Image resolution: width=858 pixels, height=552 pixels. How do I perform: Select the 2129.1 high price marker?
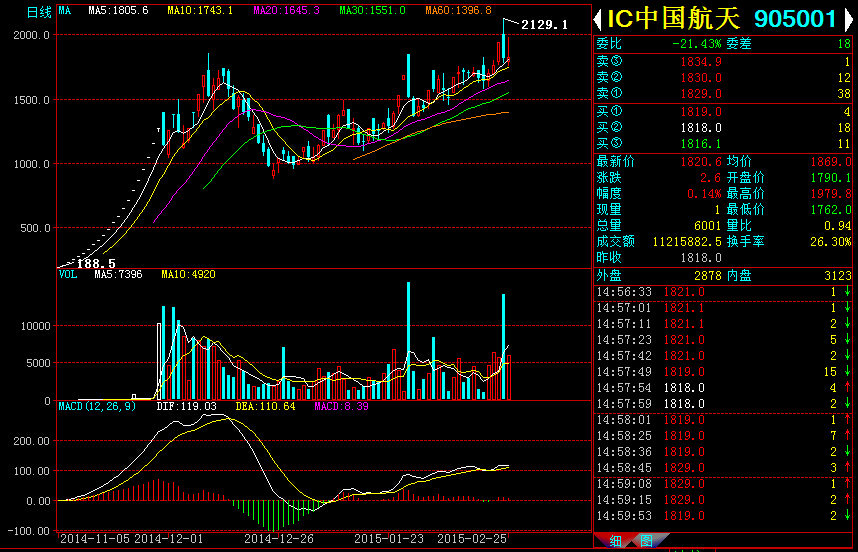pos(544,25)
